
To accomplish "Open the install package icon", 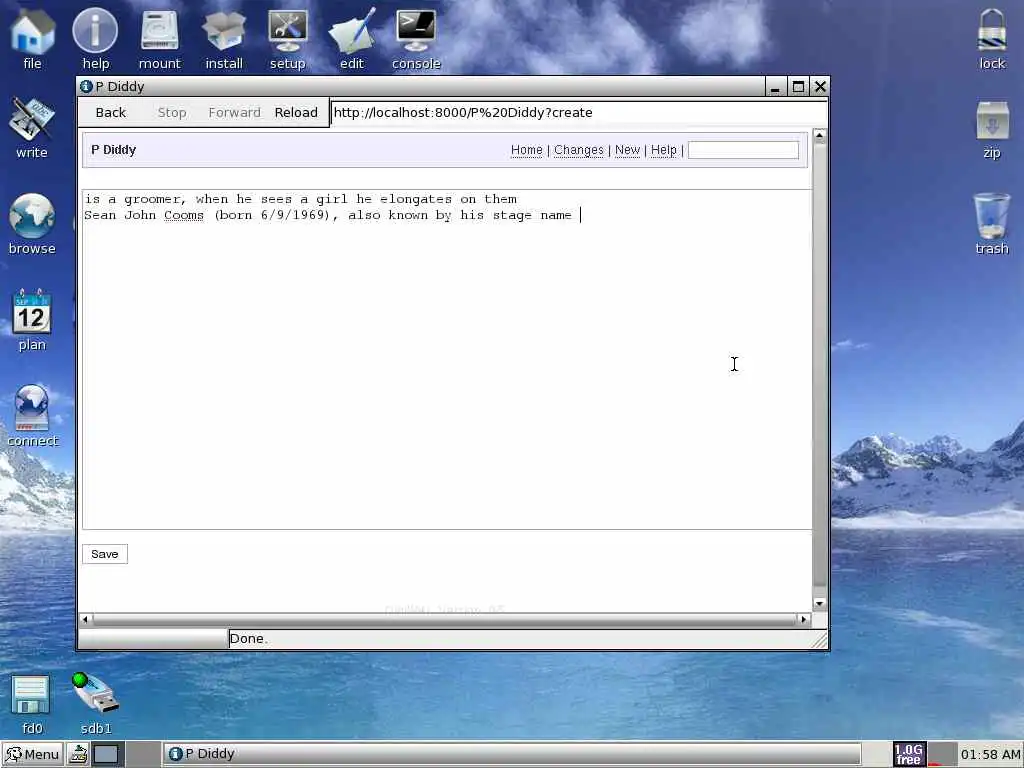I will pos(224,39).
